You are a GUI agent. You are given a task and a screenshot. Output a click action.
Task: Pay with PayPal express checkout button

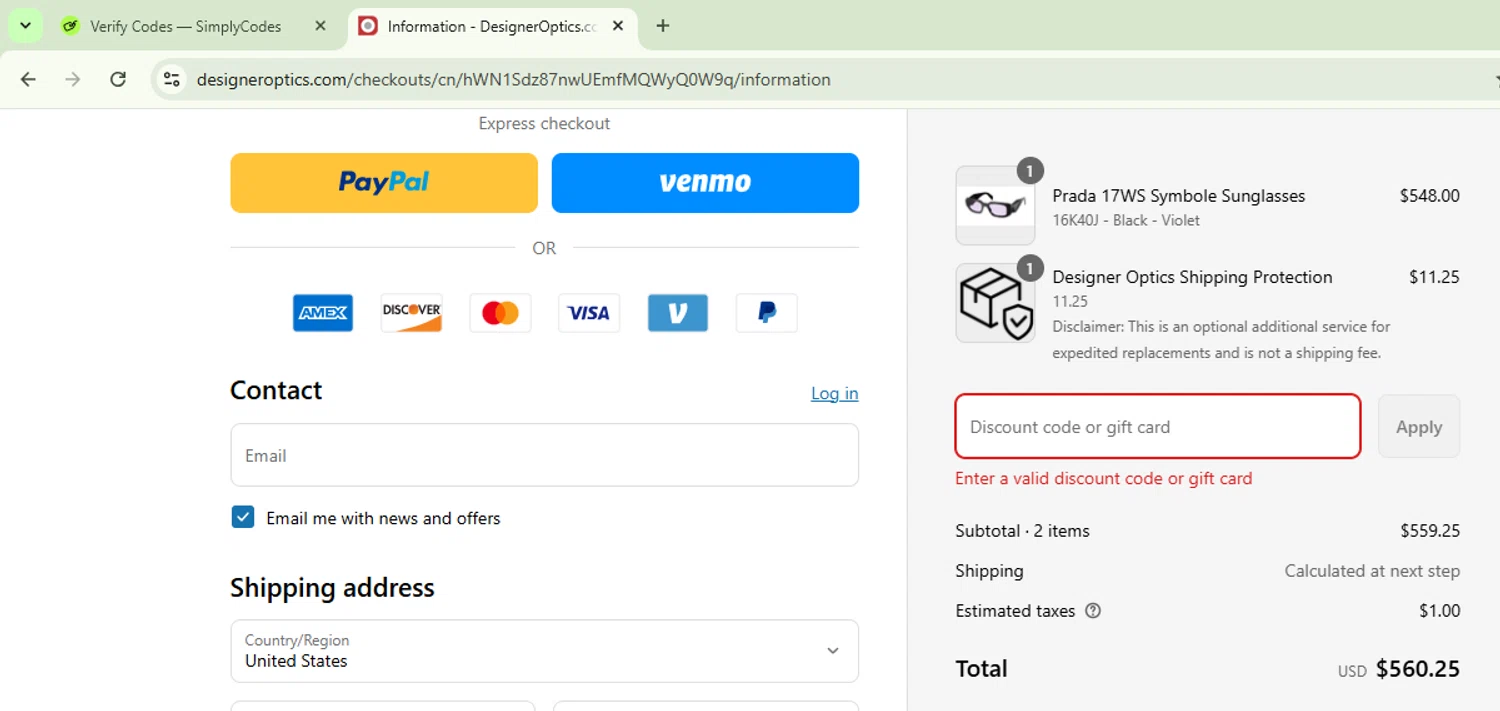384,183
